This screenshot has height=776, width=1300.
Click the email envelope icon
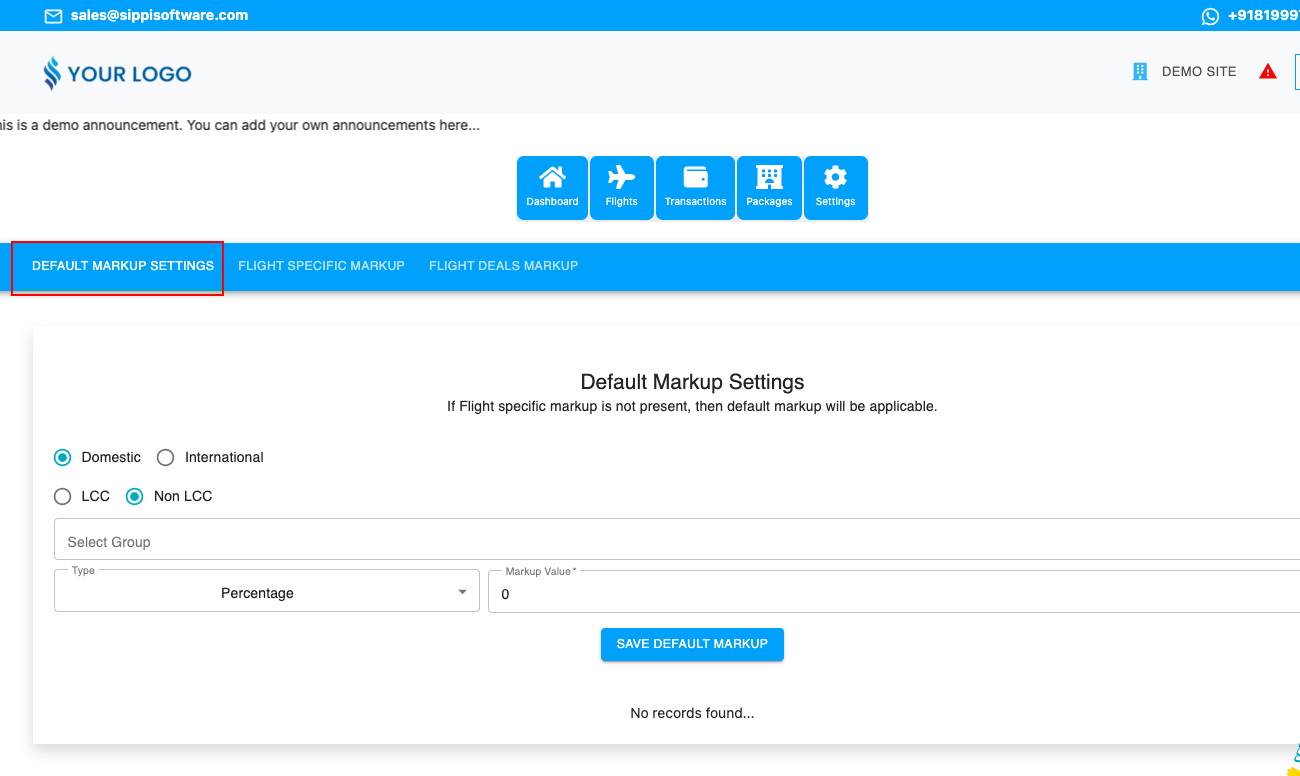click(x=54, y=16)
